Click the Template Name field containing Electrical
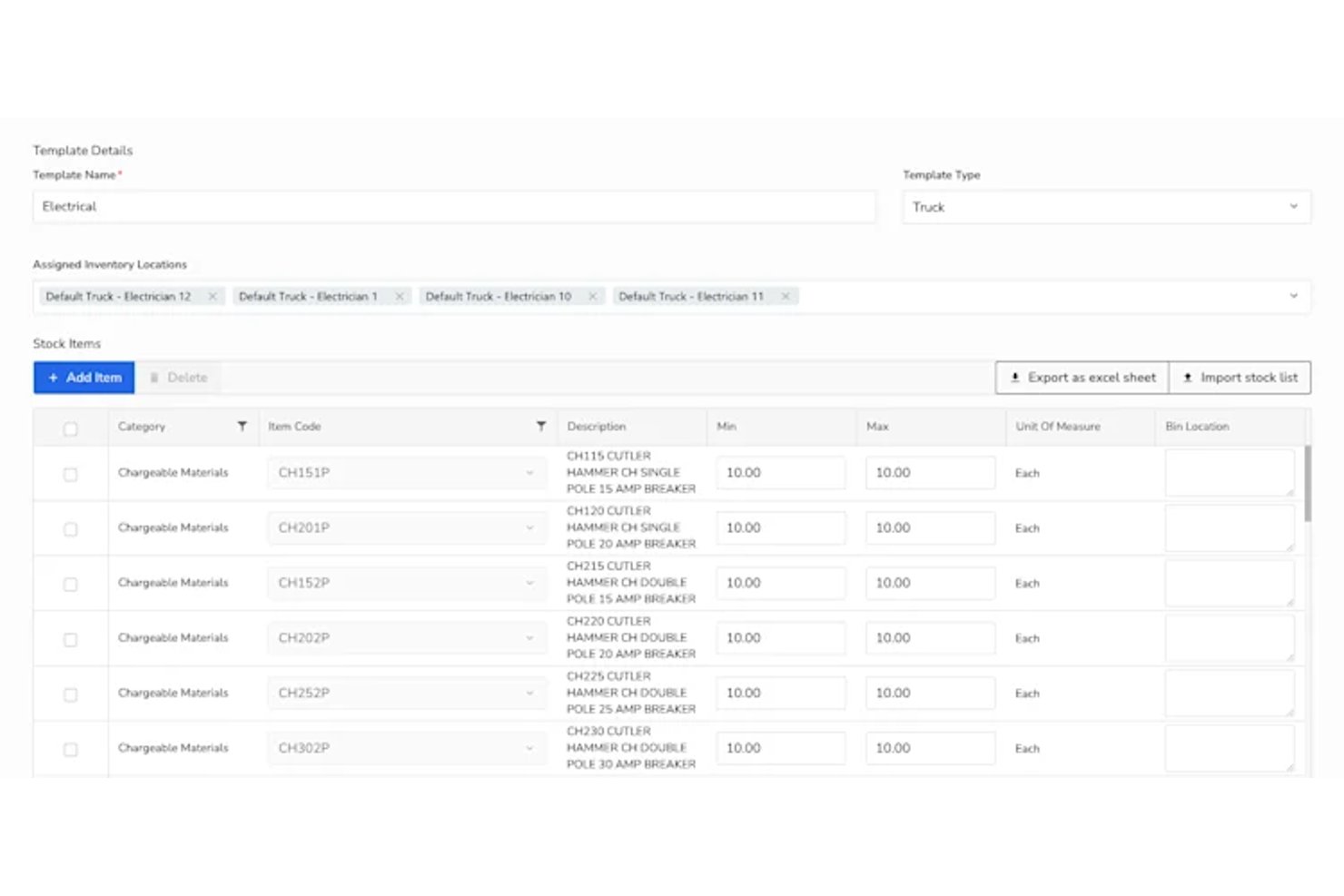 tap(454, 207)
